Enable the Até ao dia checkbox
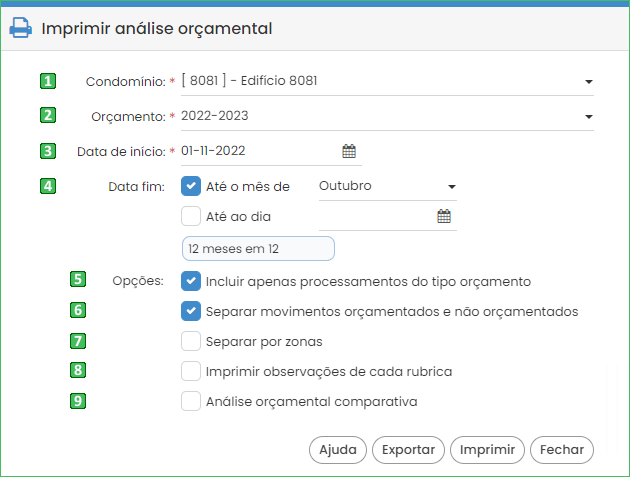 [x=191, y=216]
